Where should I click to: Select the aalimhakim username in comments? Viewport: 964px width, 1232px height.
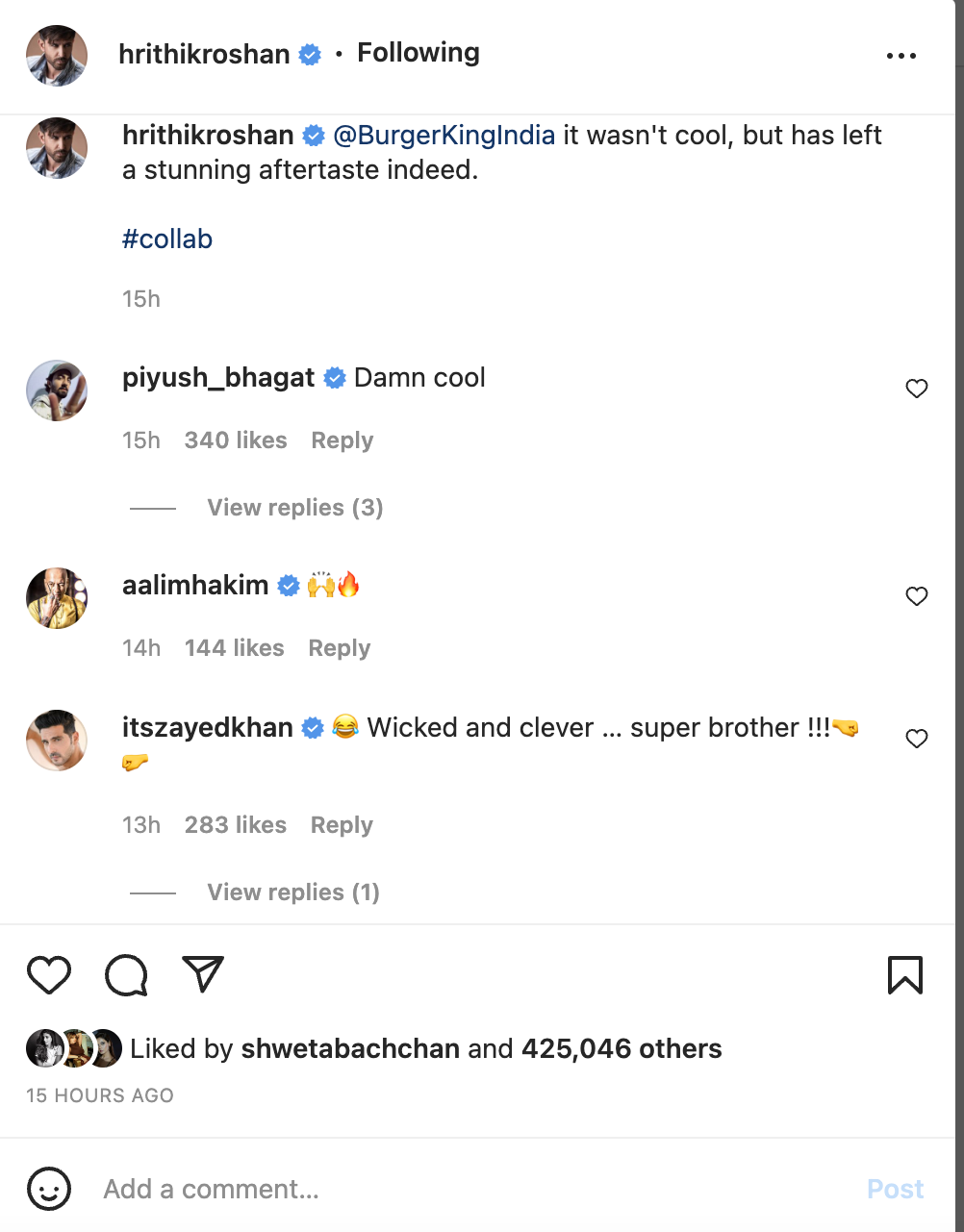coord(195,585)
